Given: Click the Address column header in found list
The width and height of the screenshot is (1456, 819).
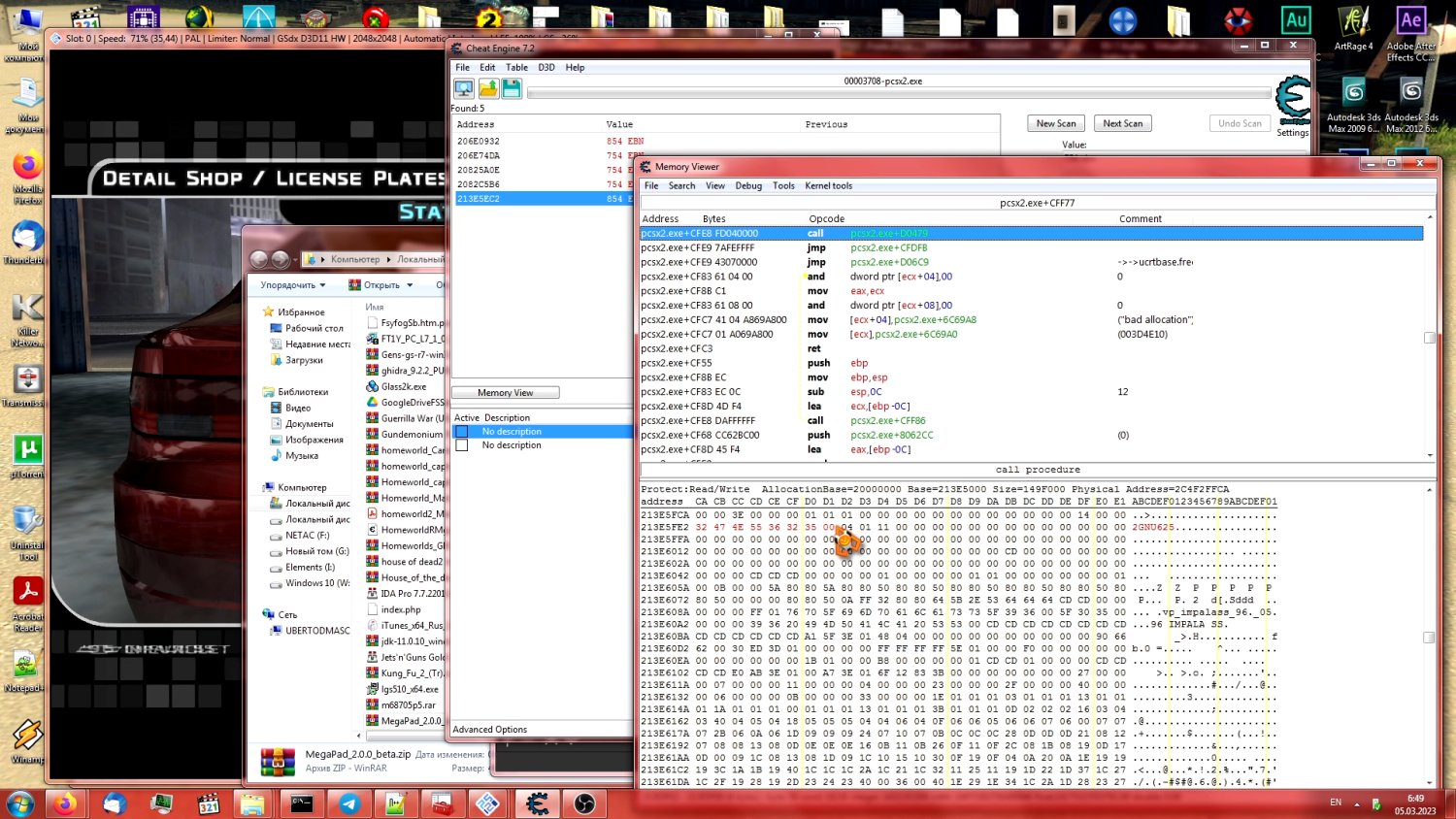Looking at the screenshot, I should pos(476,124).
